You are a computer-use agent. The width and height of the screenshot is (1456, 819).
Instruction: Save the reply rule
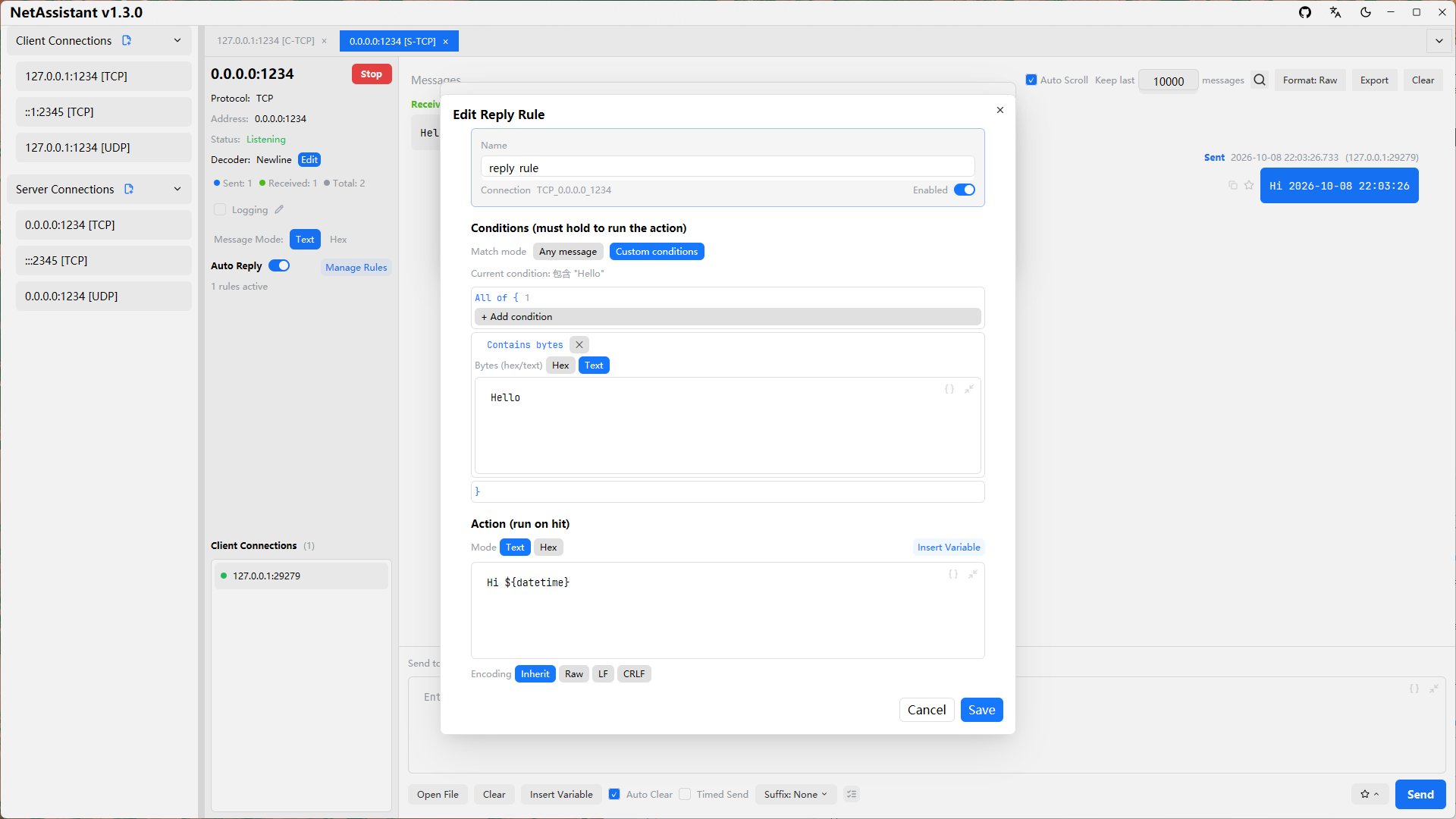pos(981,710)
